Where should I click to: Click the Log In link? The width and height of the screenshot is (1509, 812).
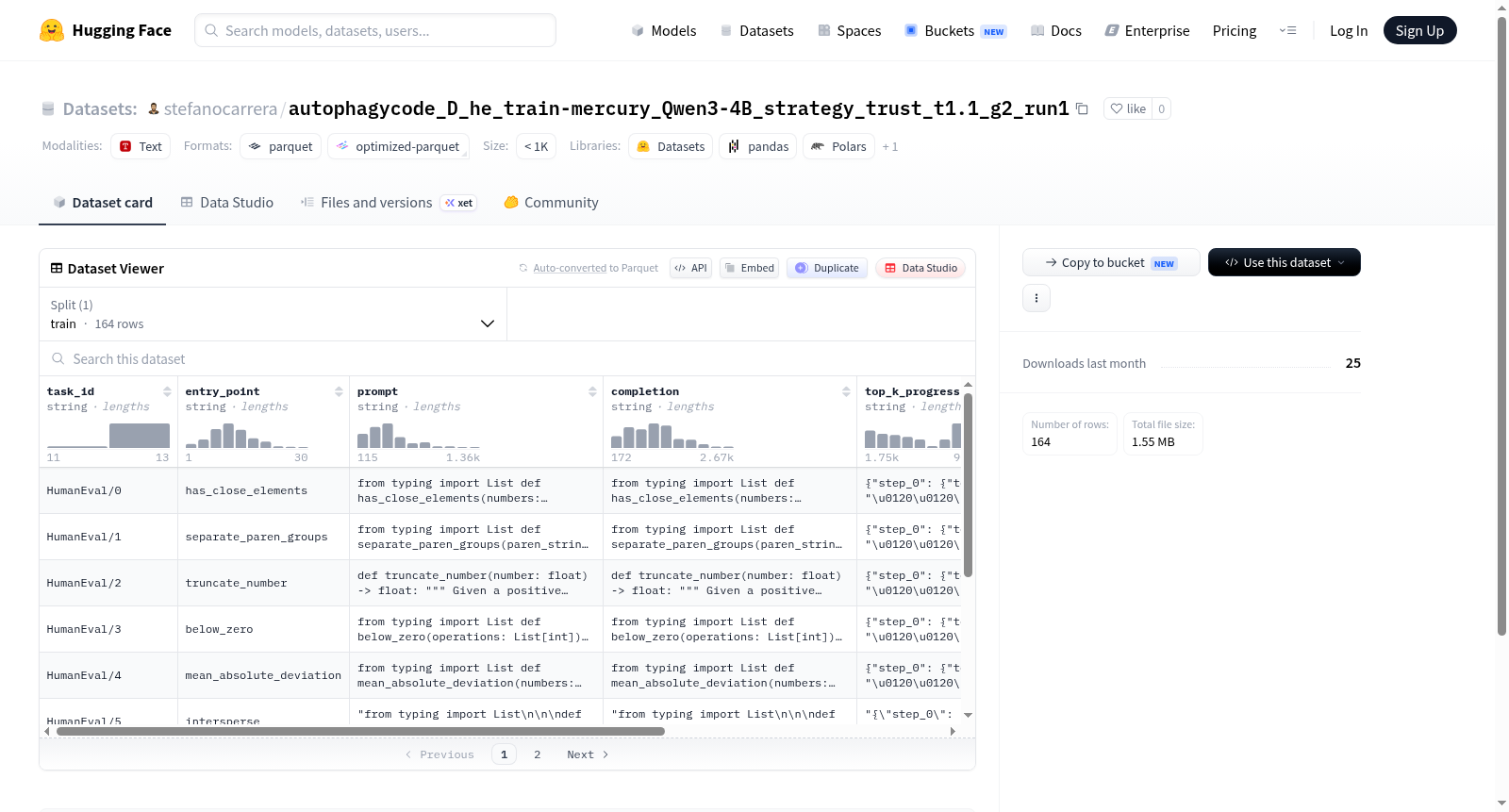[1348, 30]
